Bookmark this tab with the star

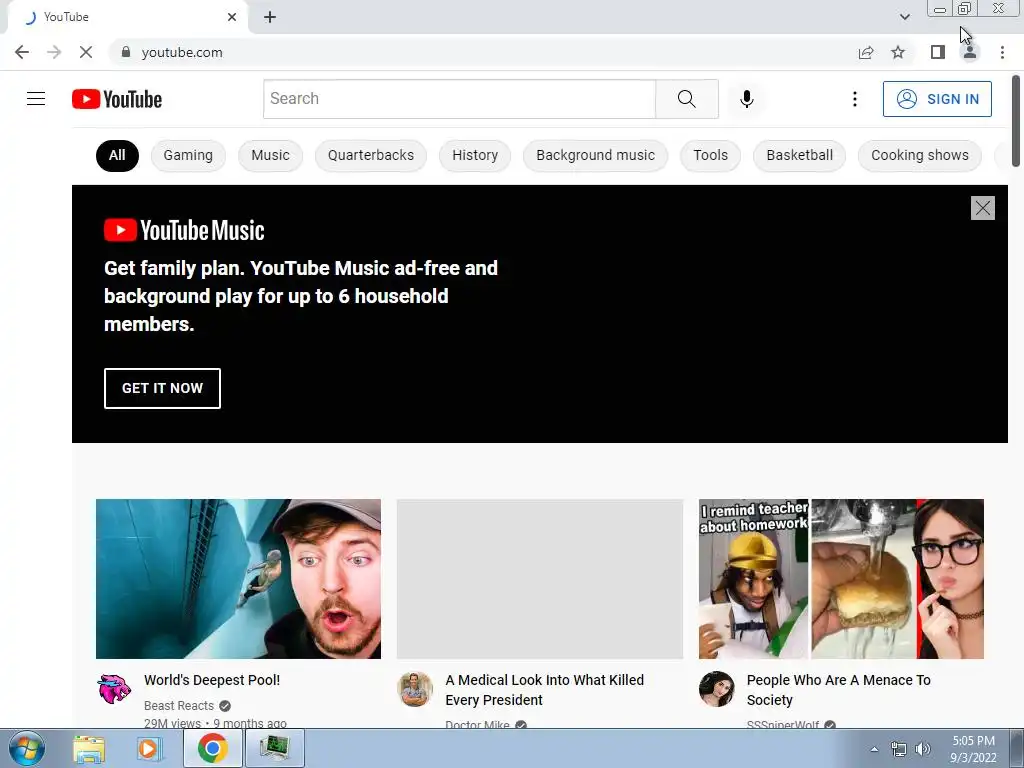coord(898,52)
